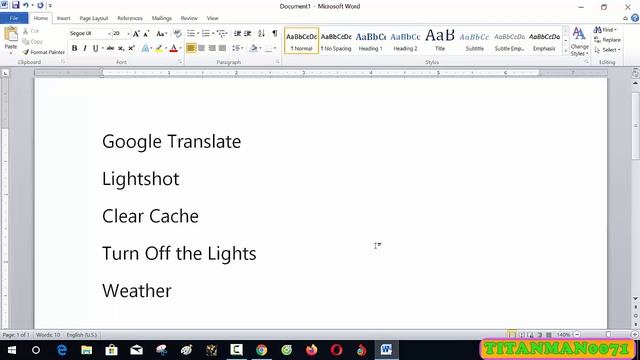Toggle bold formatting
Image resolution: width=640 pixels, height=360 pixels.
[x=74, y=48]
